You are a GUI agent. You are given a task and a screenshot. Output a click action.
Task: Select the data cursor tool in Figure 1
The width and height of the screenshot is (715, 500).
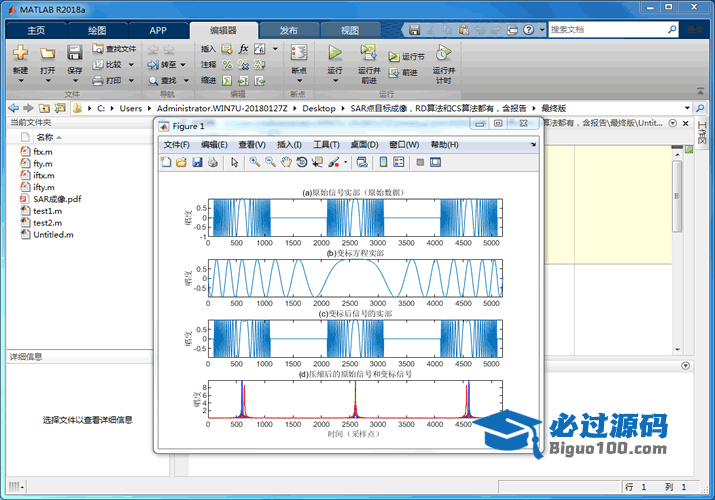click(x=317, y=162)
